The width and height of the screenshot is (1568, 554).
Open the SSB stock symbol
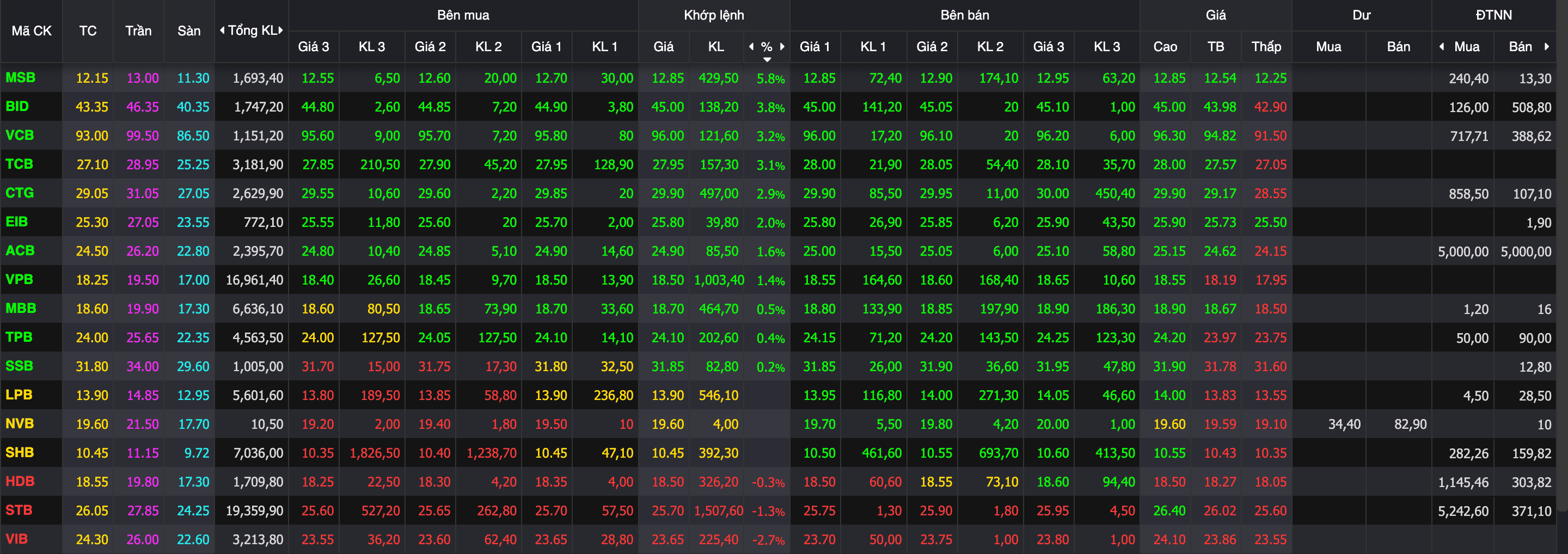tap(19, 366)
